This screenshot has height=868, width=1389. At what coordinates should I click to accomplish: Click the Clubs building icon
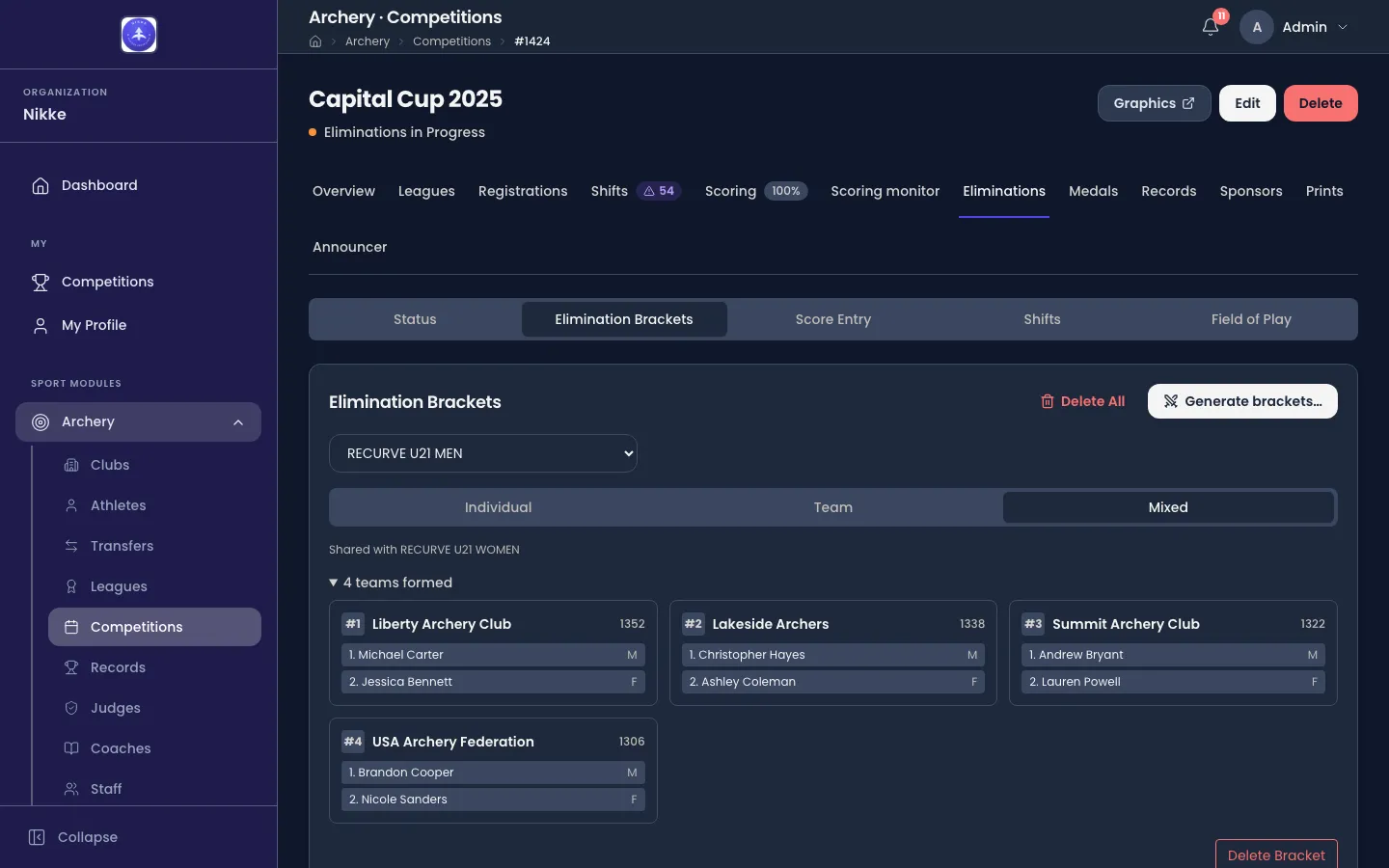pos(71,465)
